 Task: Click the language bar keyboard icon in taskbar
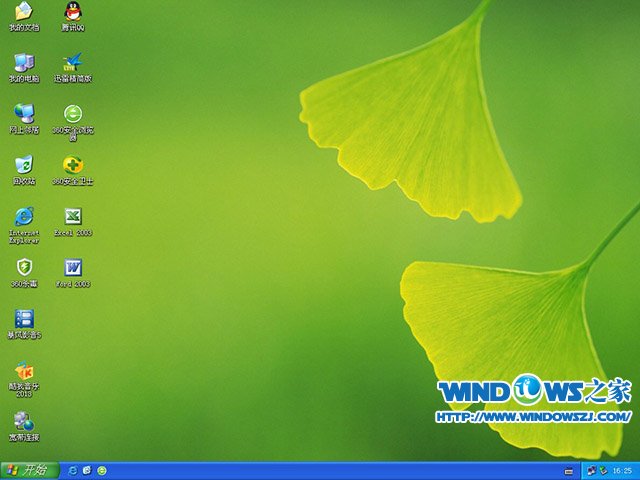tap(569, 470)
